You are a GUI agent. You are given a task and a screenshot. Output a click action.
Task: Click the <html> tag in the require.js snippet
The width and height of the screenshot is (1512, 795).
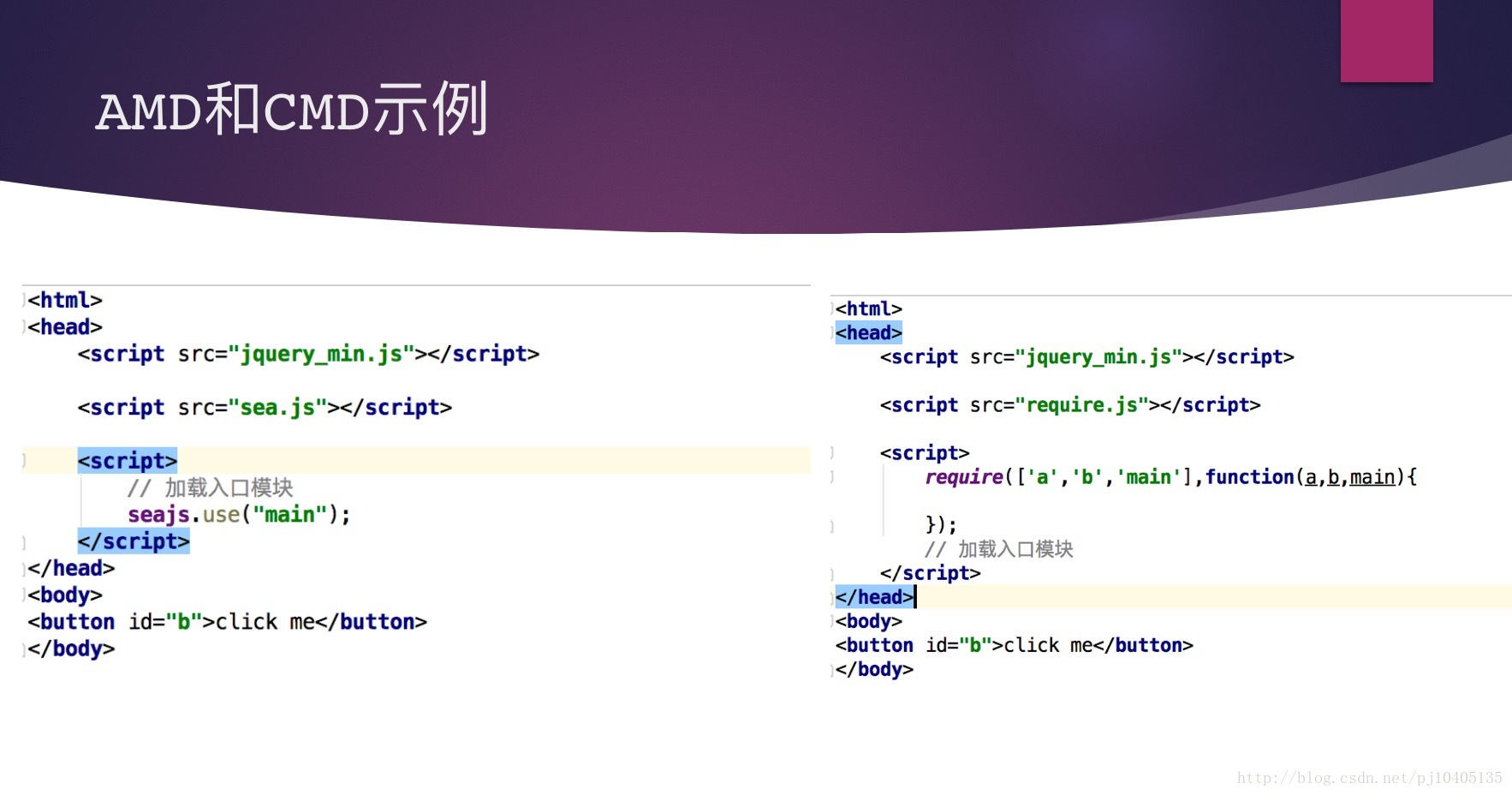[x=868, y=308]
